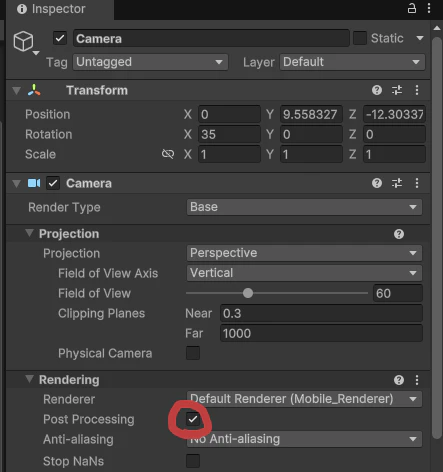
Task: Click the Clipping Planes label
Action: pos(101,313)
